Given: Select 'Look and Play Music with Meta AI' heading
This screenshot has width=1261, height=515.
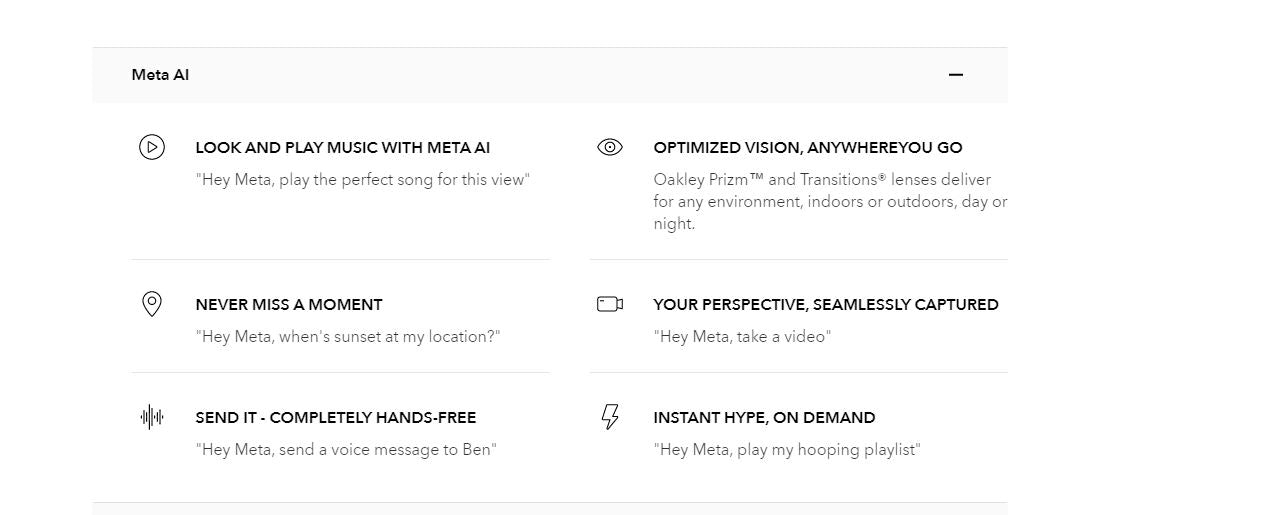Looking at the screenshot, I should (343, 148).
